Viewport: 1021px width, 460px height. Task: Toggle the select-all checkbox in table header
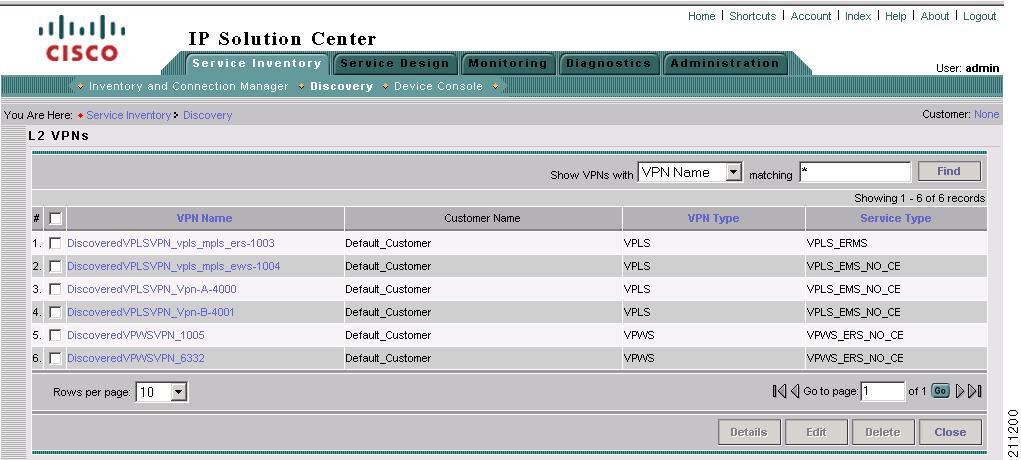tap(55, 219)
